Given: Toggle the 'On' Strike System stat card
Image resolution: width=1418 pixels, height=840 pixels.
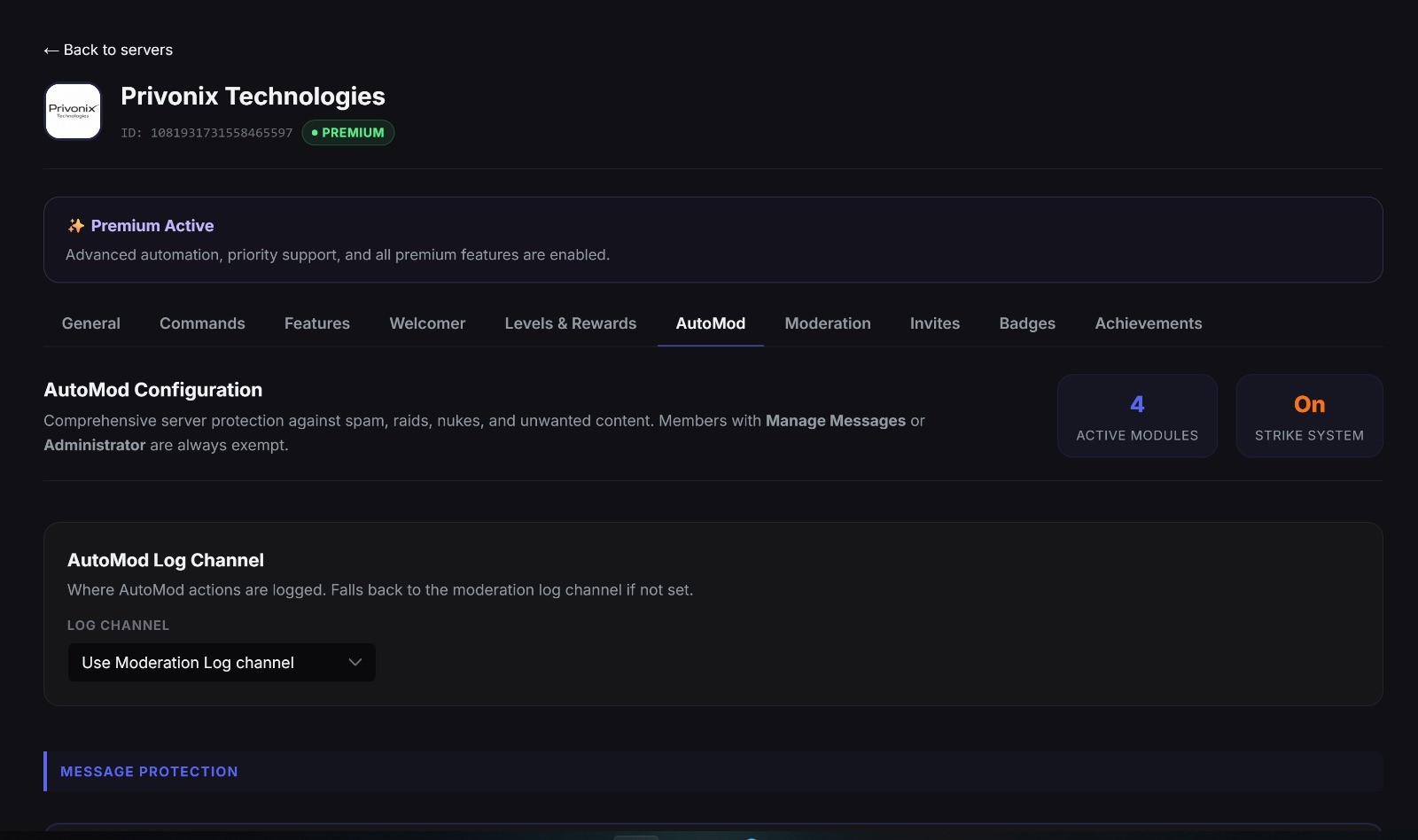Looking at the screenshot, I should coord(1309,416).
